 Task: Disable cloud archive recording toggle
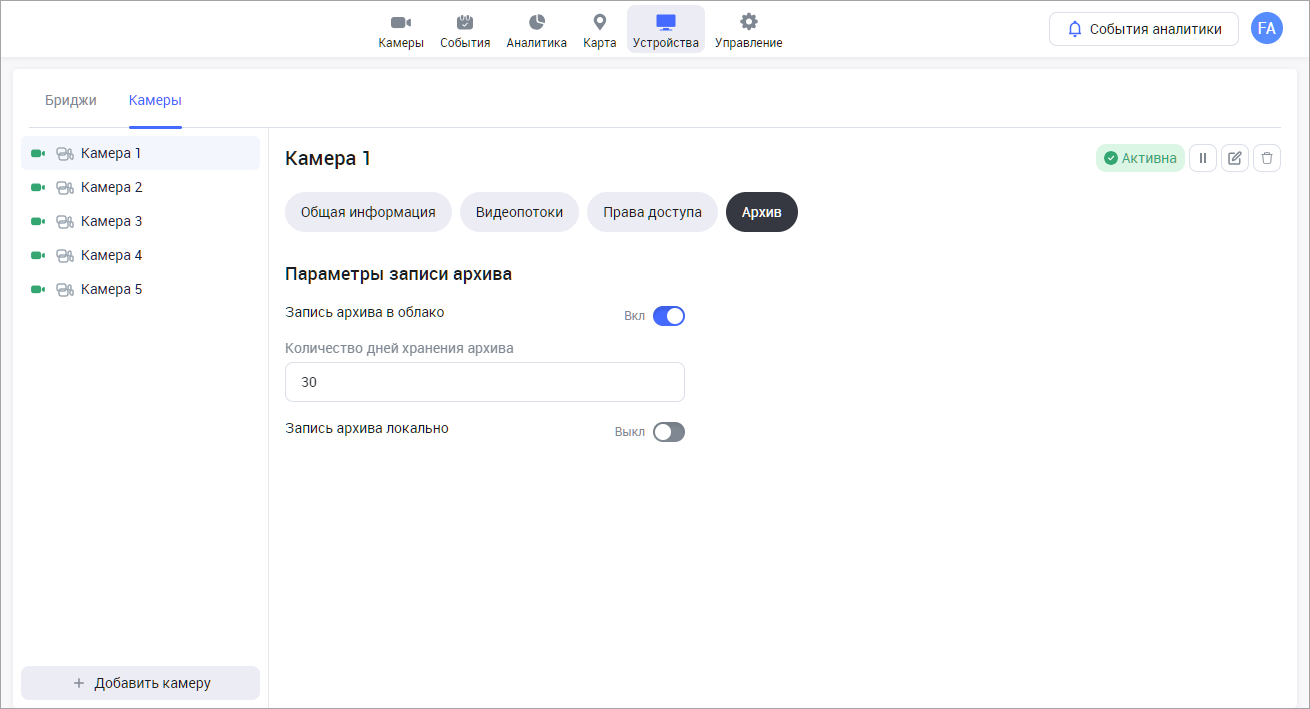(668, 316)
